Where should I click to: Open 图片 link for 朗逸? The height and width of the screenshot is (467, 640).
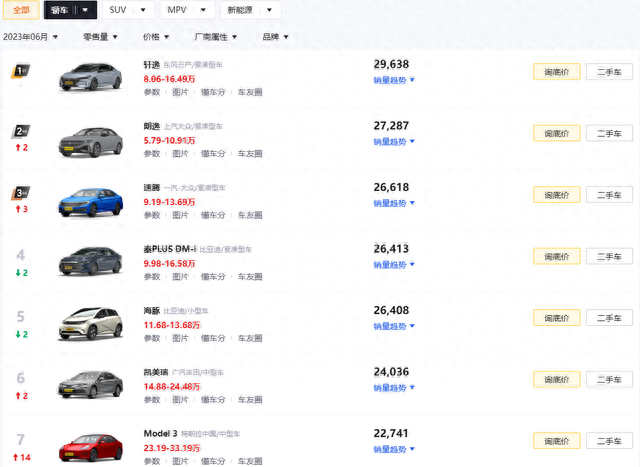[x=180, y=154]
